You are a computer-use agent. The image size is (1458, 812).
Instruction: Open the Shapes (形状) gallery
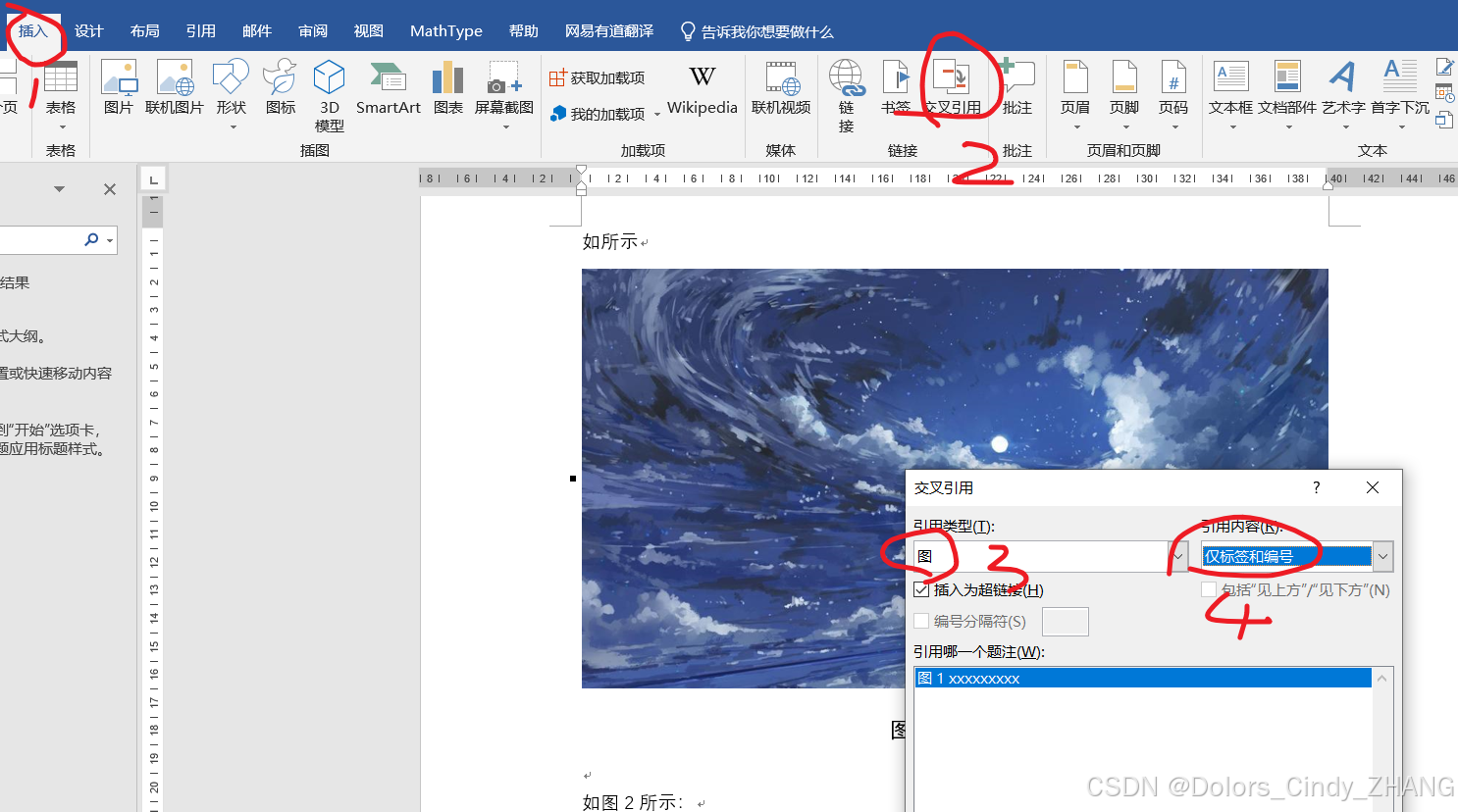click(232, 95)
